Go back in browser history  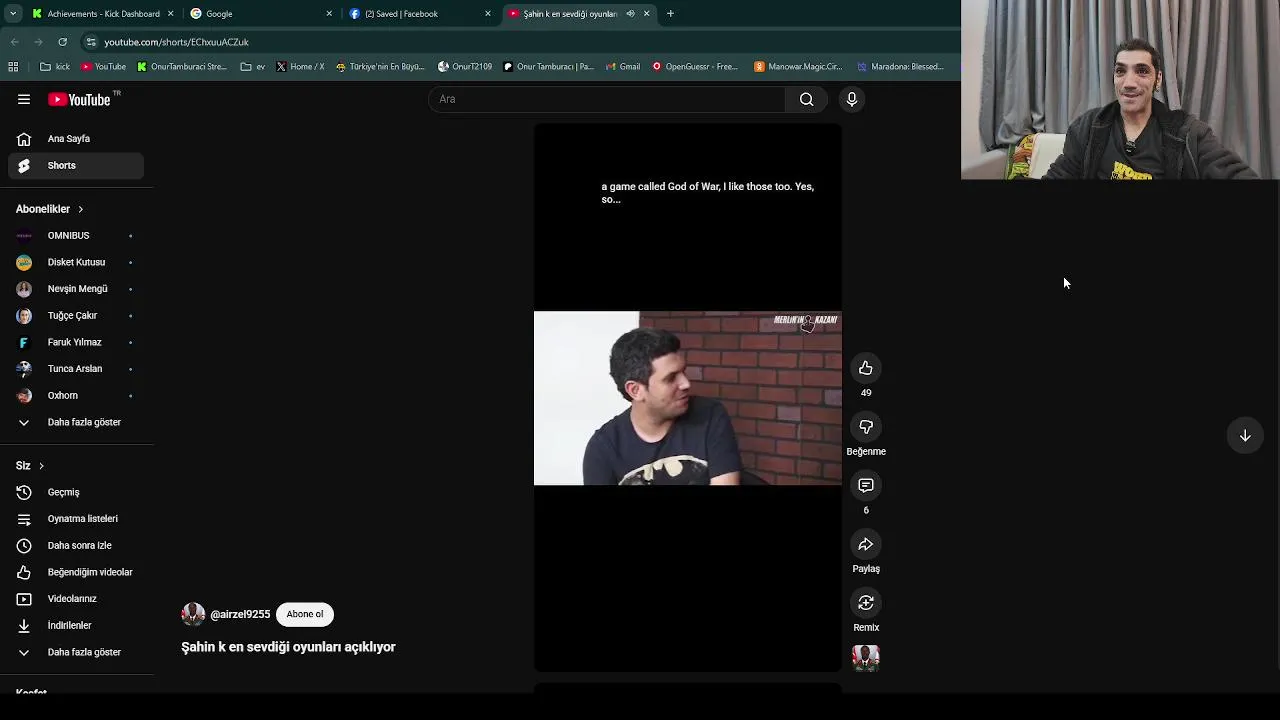(14, 42)
